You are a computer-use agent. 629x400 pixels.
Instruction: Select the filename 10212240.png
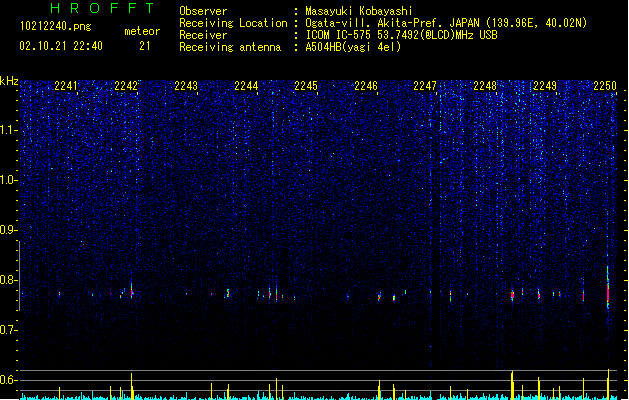[x=56, y=26]
